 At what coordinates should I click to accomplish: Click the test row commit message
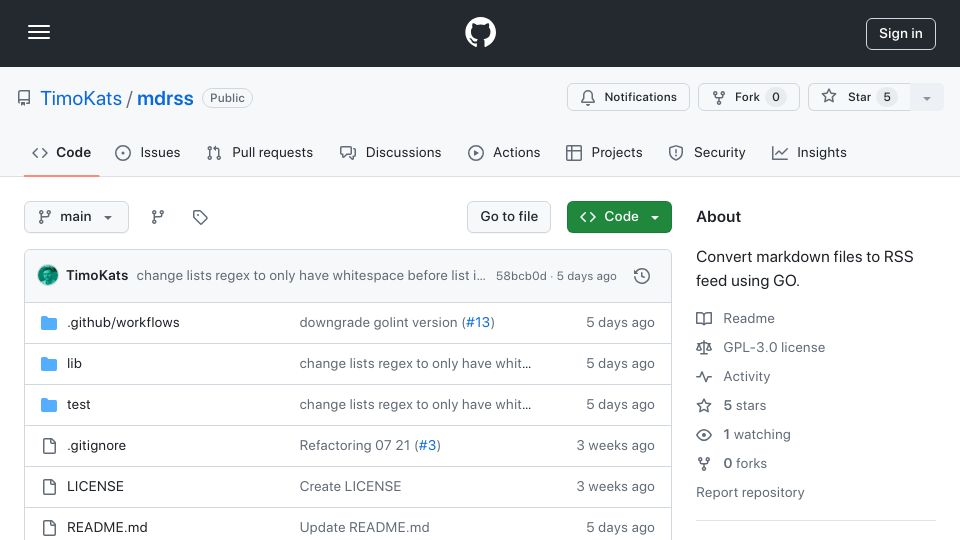(x=415, y=405)
